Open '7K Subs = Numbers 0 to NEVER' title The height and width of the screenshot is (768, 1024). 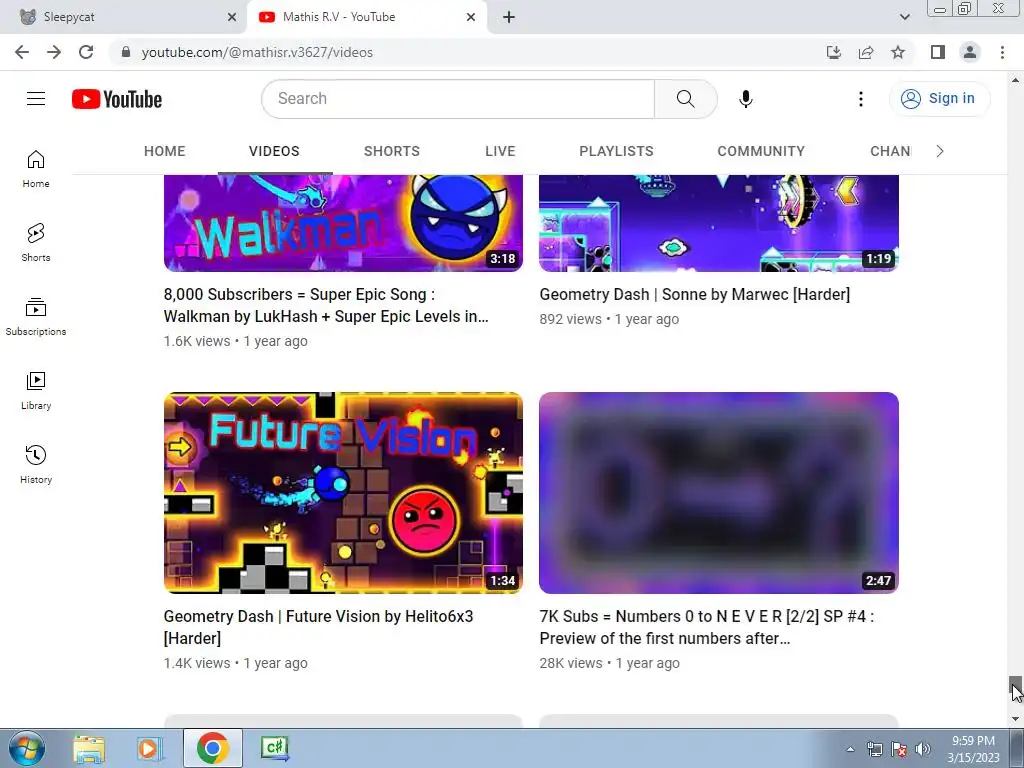click(x=707, y=627)
